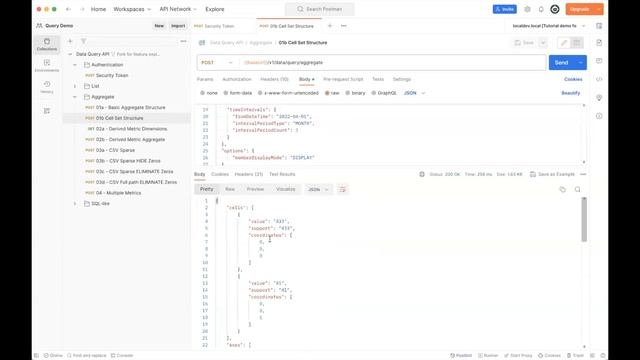The width and height of the screenshot is (640, 360).
Task: Open the collections filter icon
Action: click(x=83, y=41)
